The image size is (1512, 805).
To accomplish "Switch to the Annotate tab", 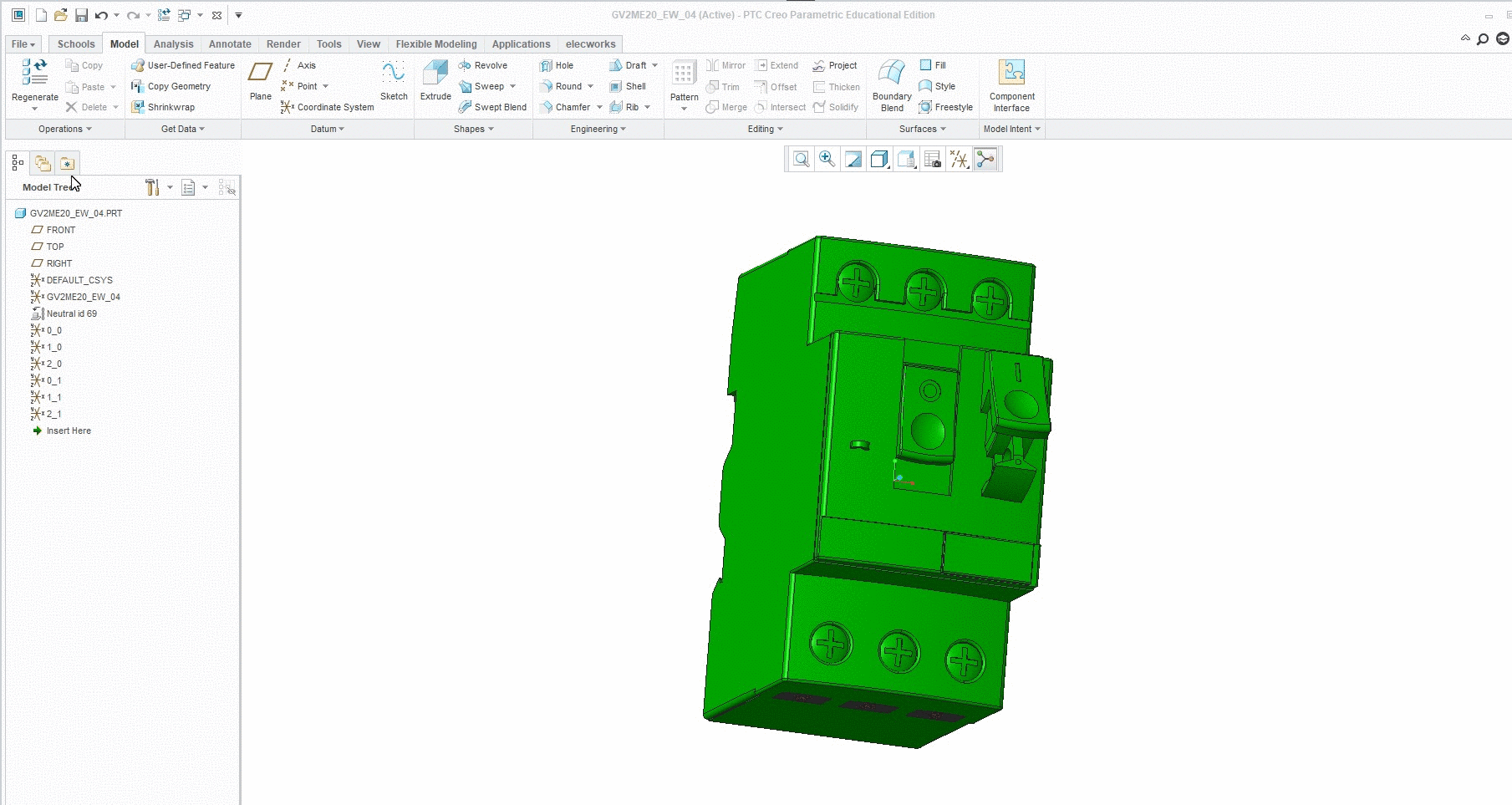I will 230,44.
